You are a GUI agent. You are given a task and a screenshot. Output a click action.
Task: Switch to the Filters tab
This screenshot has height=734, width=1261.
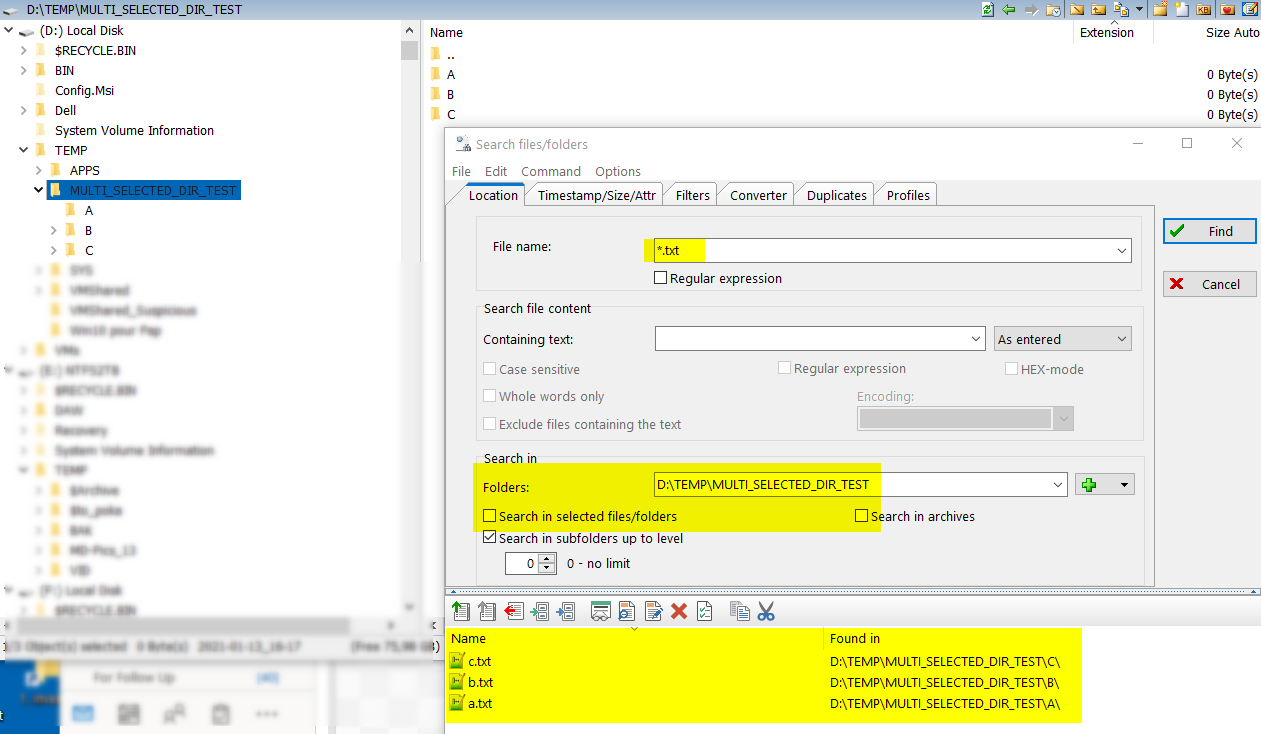[x=693, y=195]
